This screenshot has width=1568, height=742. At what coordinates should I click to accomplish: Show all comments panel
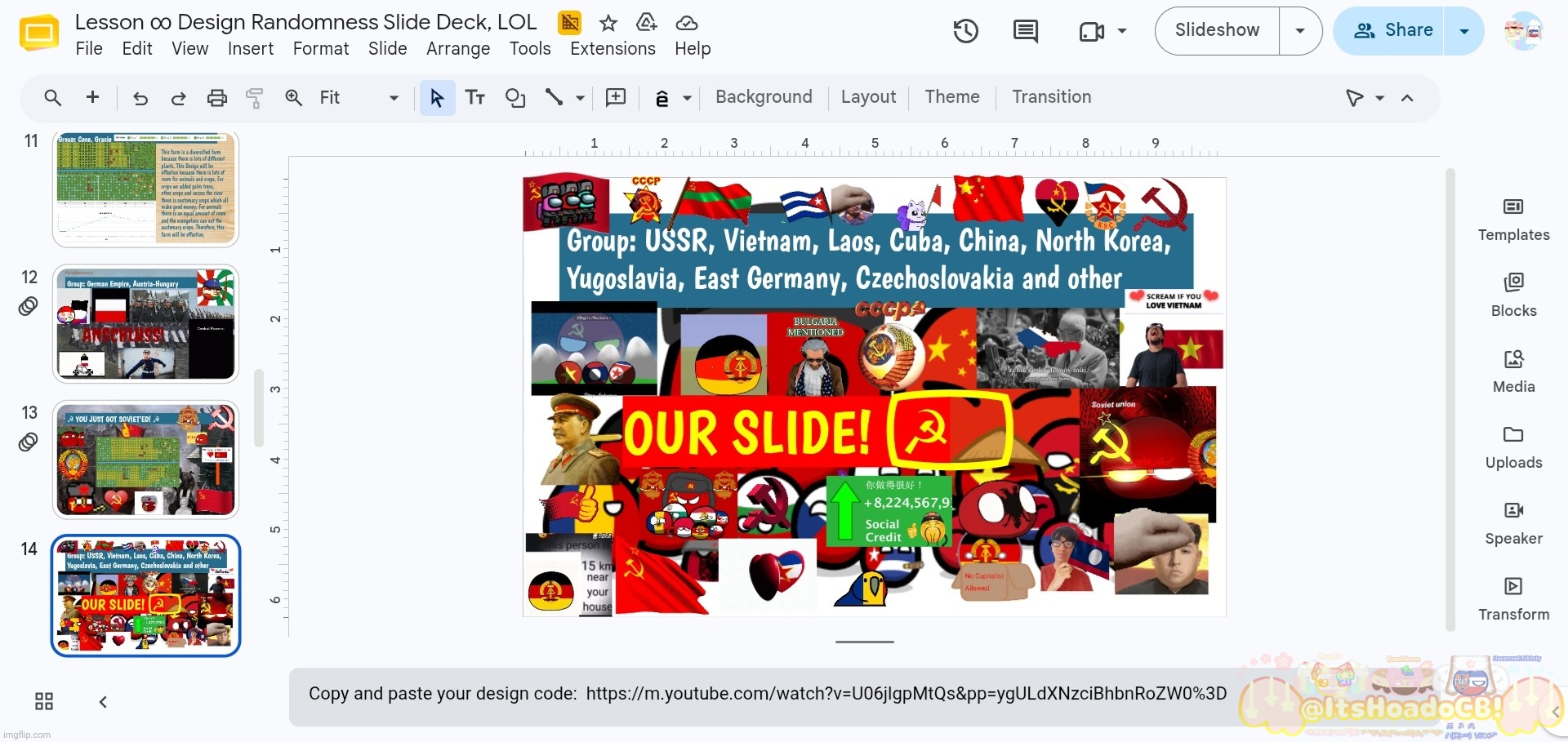pos(1026,31)
